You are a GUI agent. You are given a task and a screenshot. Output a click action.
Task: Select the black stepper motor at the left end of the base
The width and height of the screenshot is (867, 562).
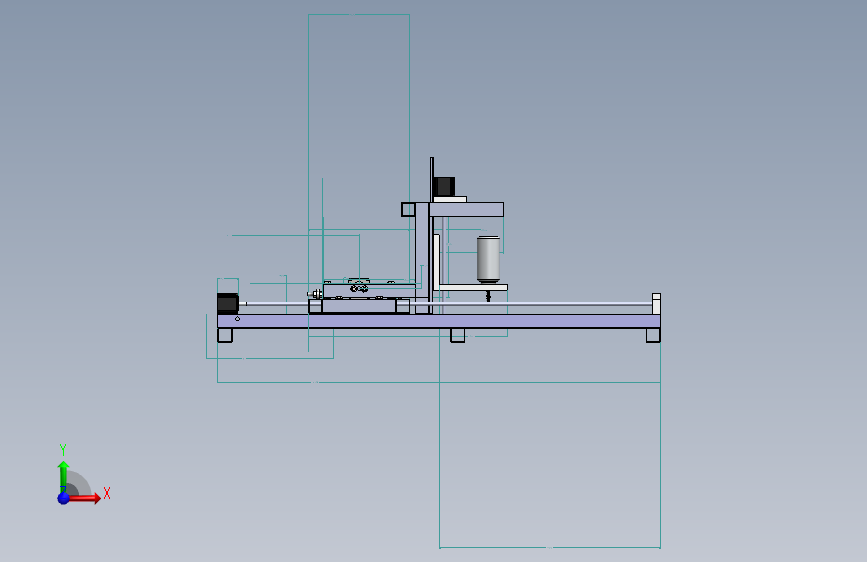coord(227,304)
